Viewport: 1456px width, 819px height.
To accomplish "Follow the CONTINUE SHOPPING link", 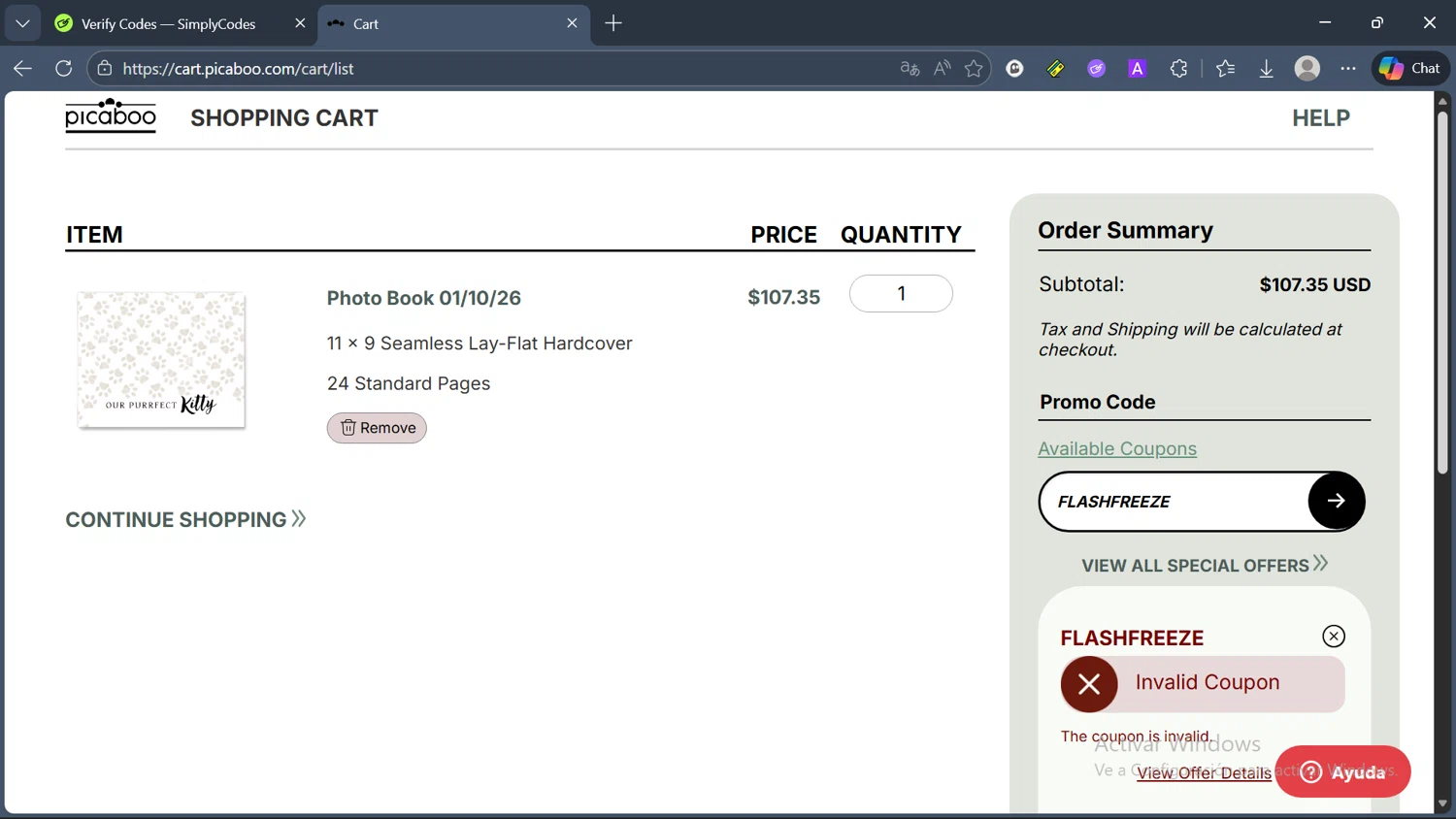I will (x=185, y=519).
